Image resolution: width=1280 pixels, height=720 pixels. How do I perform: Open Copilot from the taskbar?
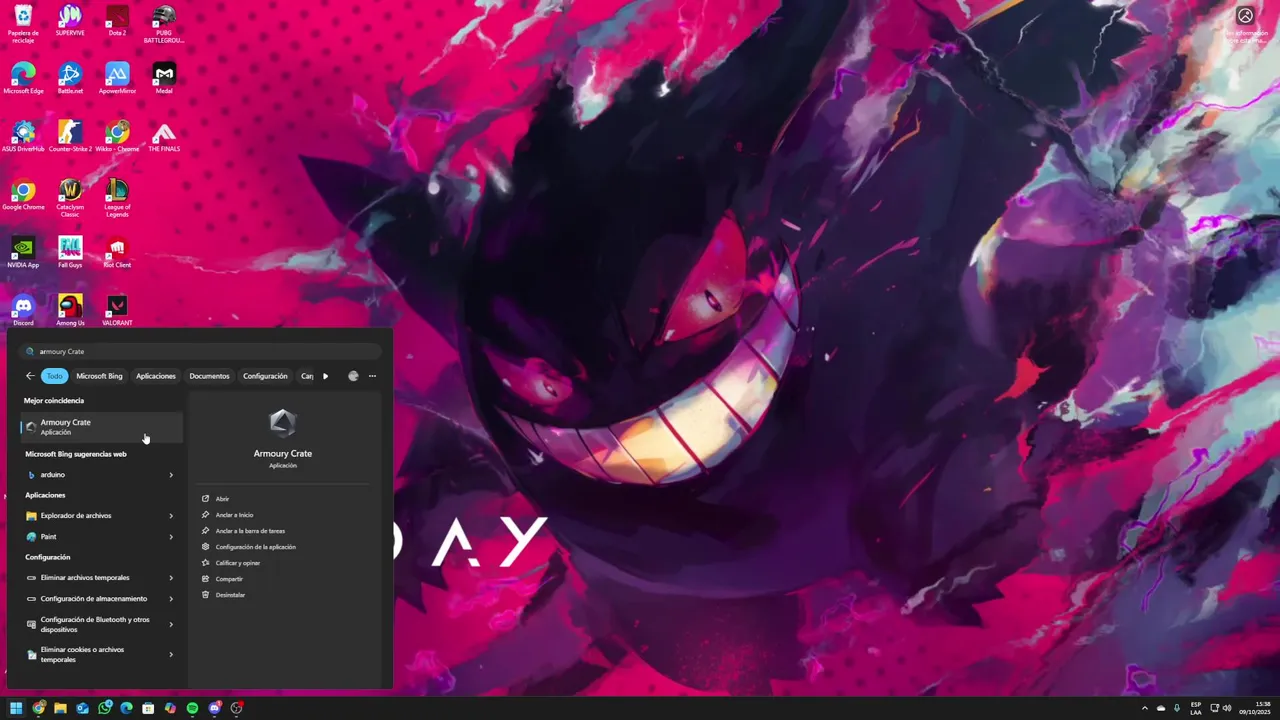170,708
